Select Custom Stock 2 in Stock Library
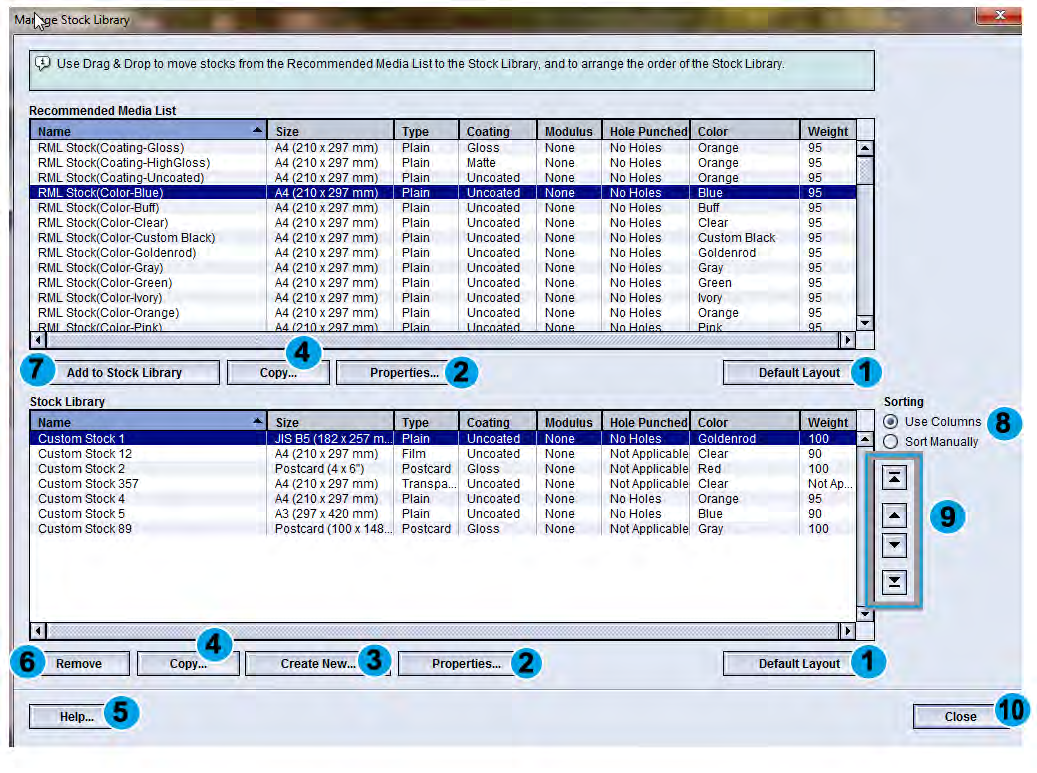 click(443, 469)
